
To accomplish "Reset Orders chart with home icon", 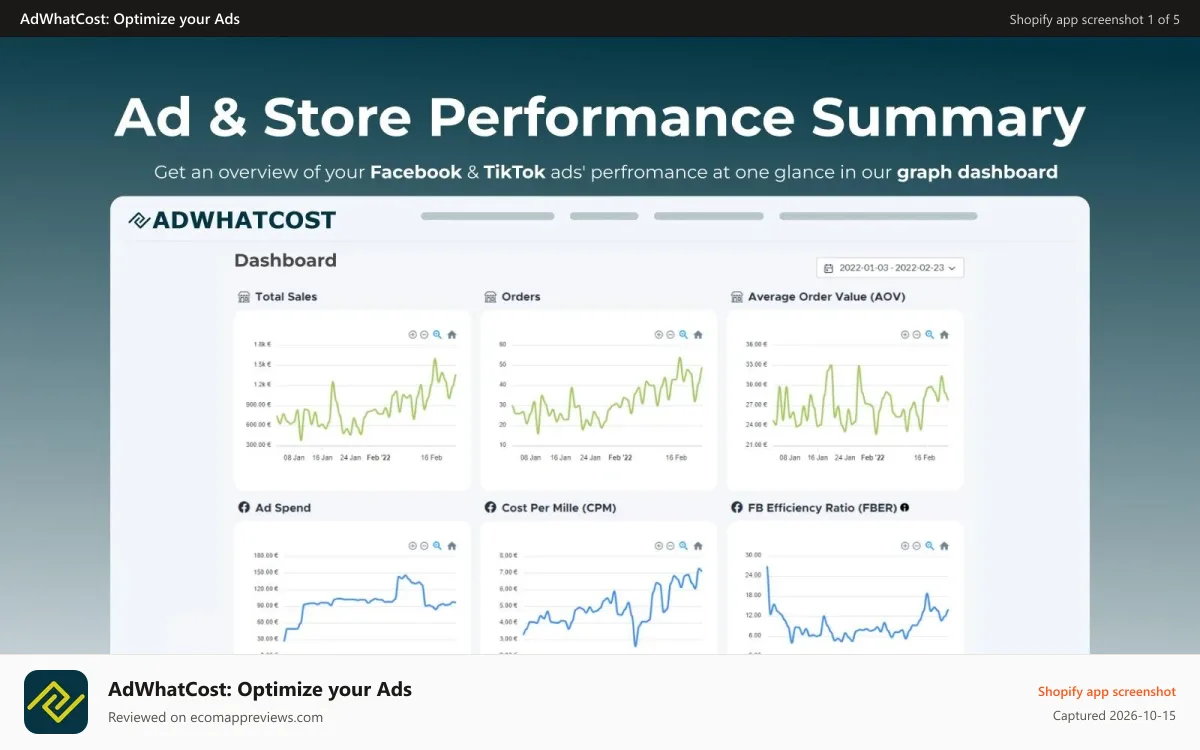I will [697, 335].
